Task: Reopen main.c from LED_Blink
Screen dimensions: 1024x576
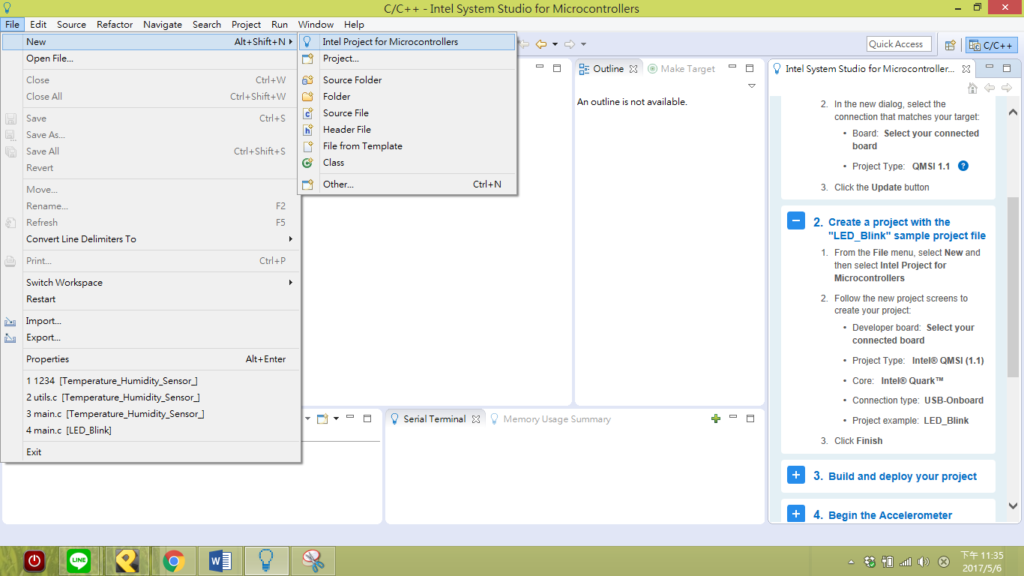Action: [150, 430]
